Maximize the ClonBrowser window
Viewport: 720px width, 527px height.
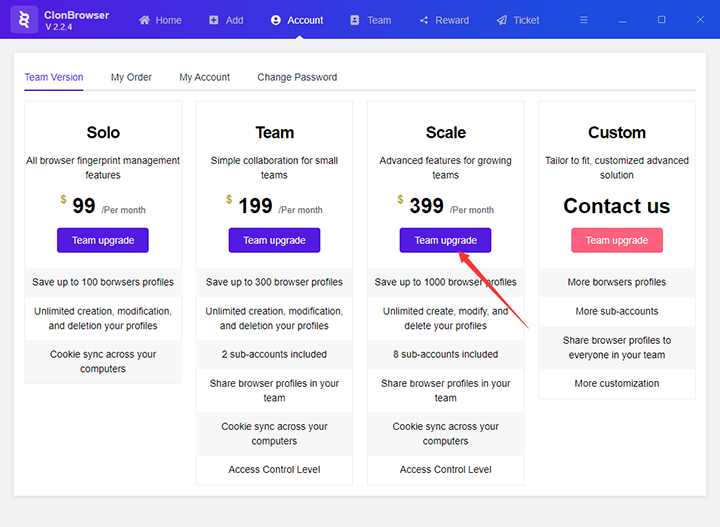(661, 19)
